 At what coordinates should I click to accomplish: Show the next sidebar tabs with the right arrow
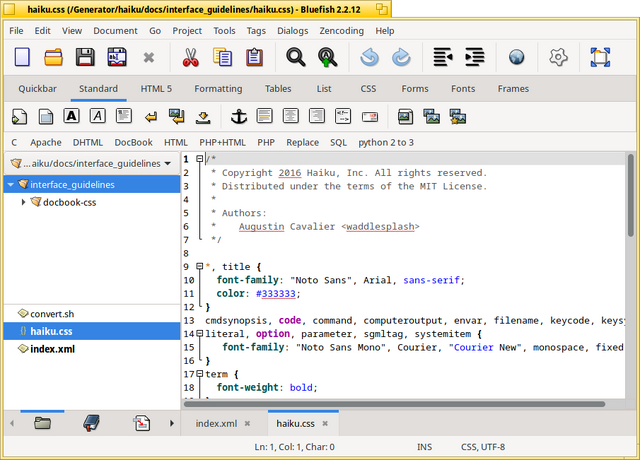(172, 423)
